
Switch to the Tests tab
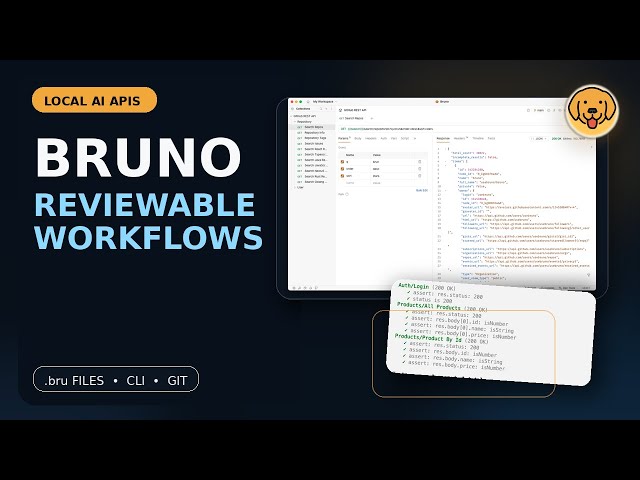tap(491, 138)
